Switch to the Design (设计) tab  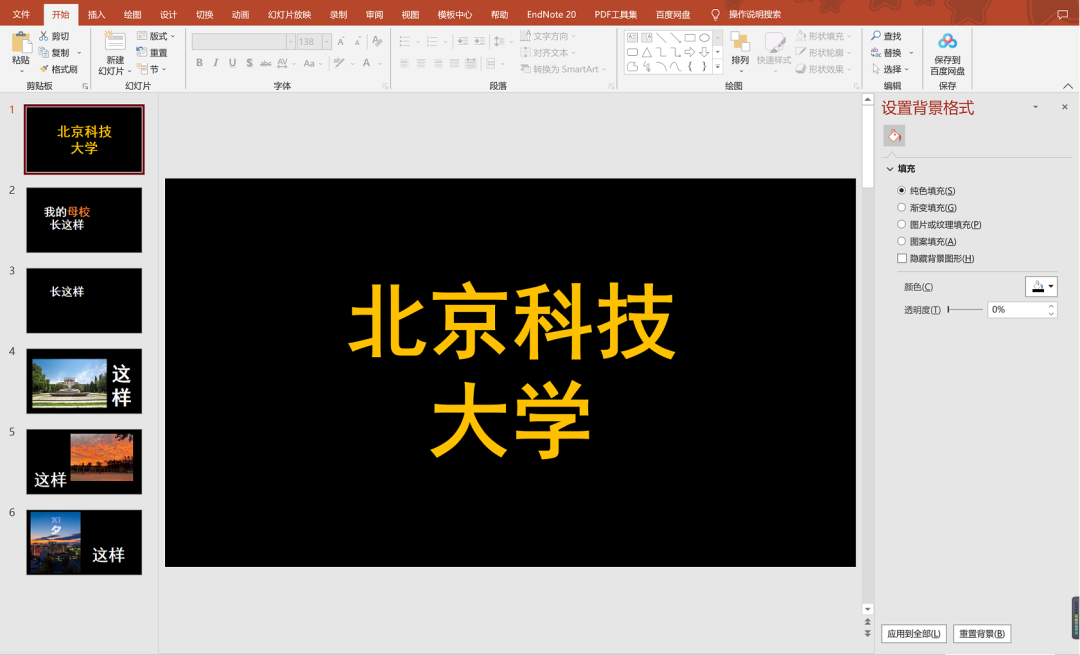click(x=168, y=14)
